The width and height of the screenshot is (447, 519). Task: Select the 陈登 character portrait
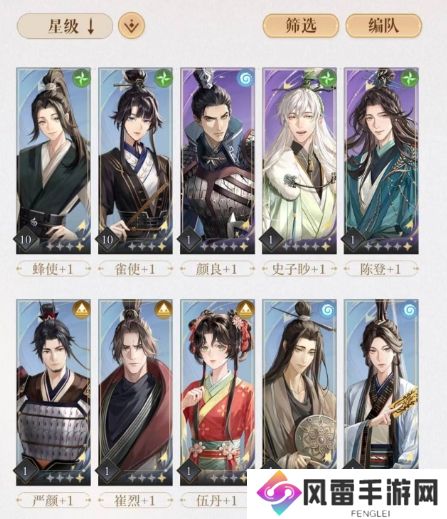(381, 161)
